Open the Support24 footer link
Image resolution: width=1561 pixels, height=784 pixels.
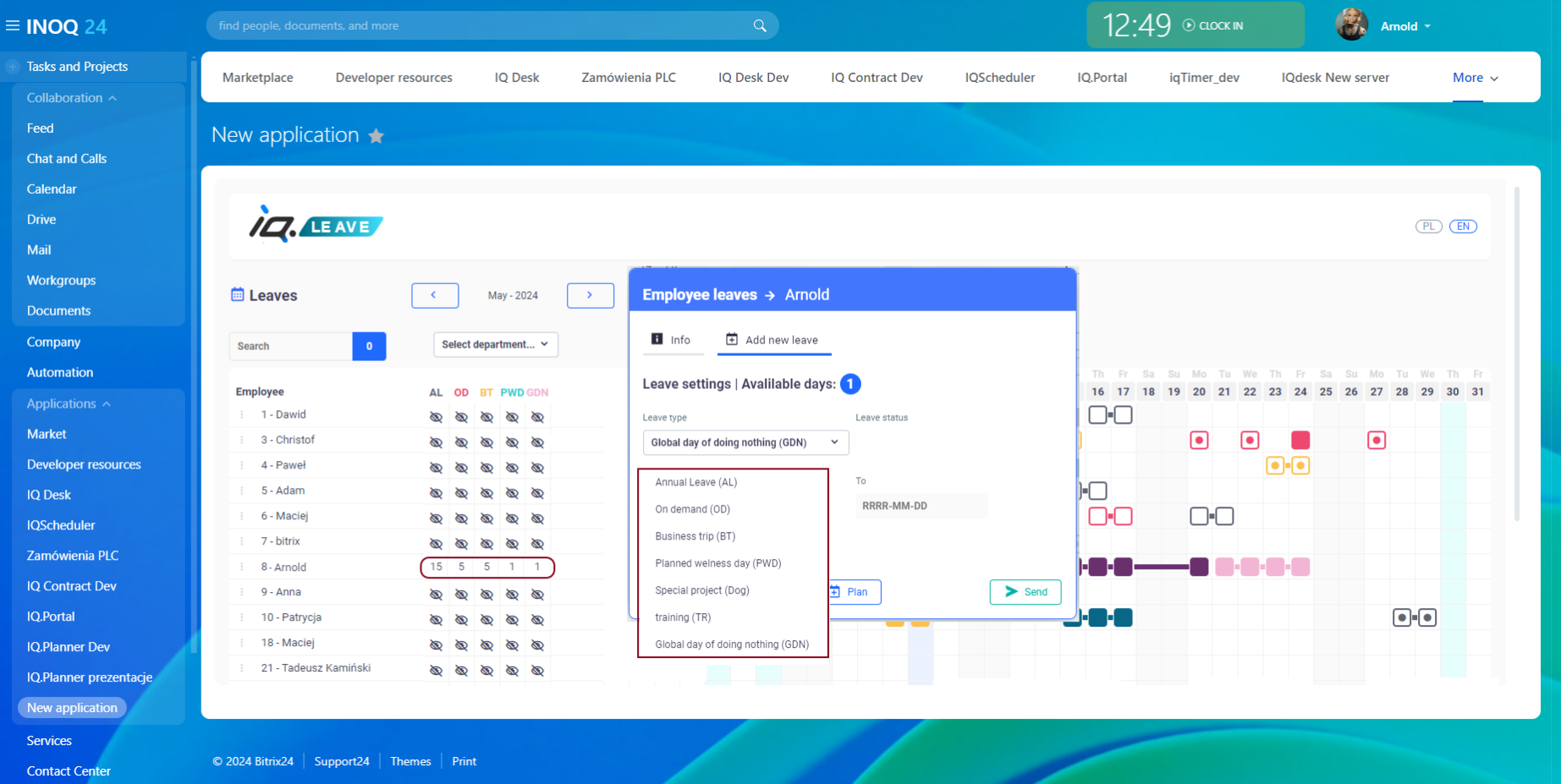click(342, 761)
